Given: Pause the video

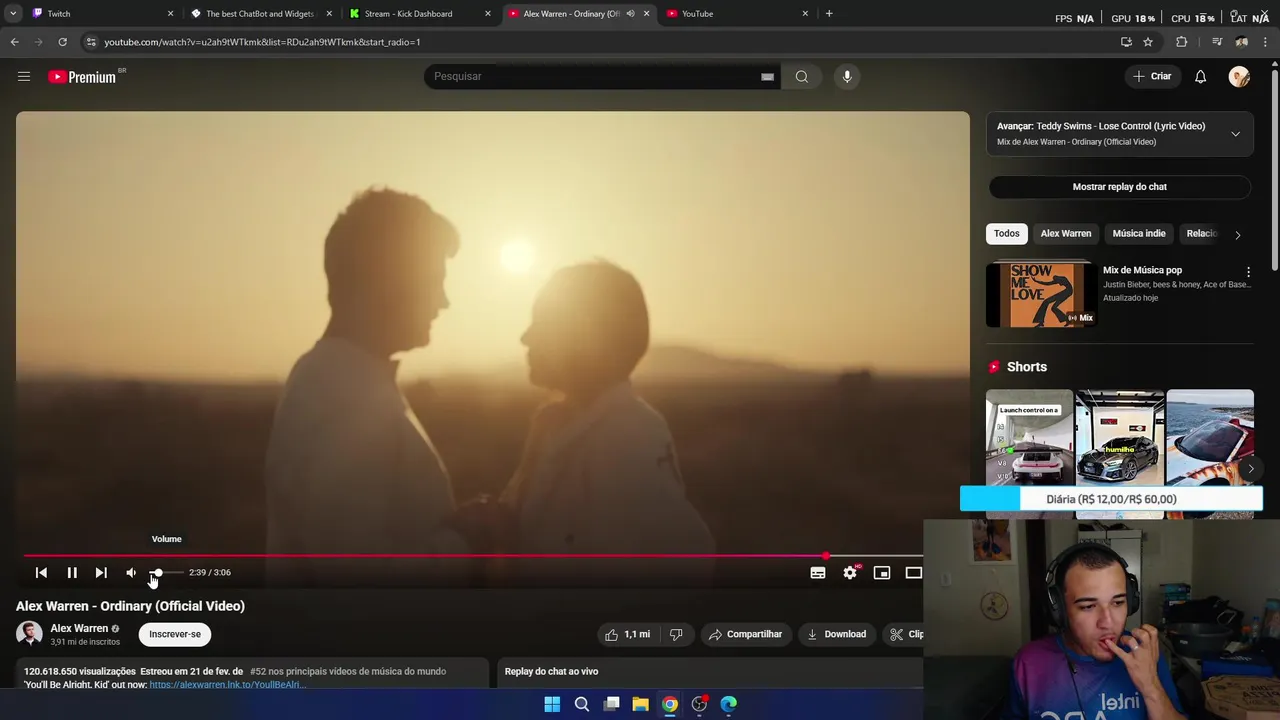Looking at the screenshot, I should (72, 572).
